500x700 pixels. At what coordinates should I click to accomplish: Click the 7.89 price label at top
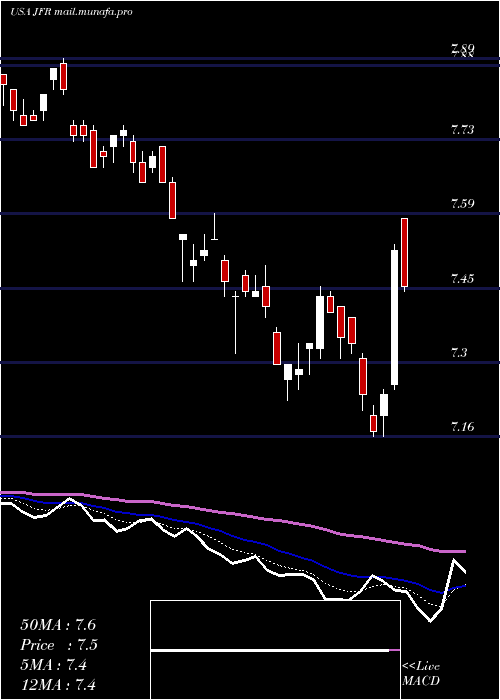click(462, 49)
